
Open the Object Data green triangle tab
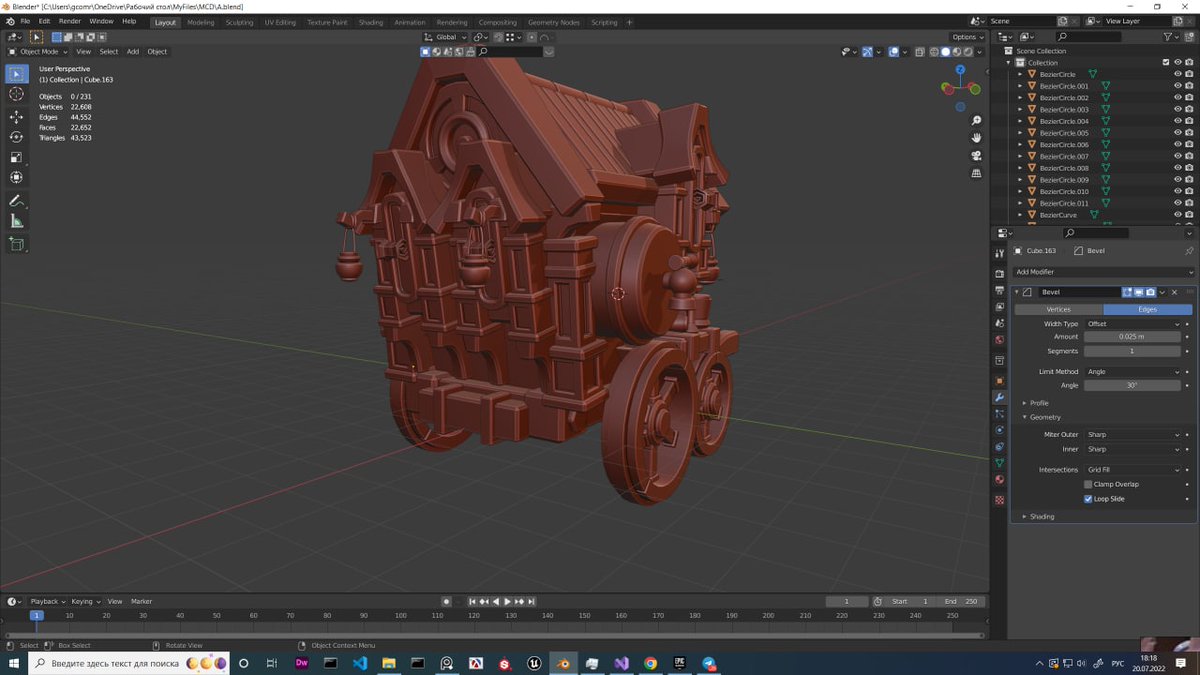click(999, 463)
